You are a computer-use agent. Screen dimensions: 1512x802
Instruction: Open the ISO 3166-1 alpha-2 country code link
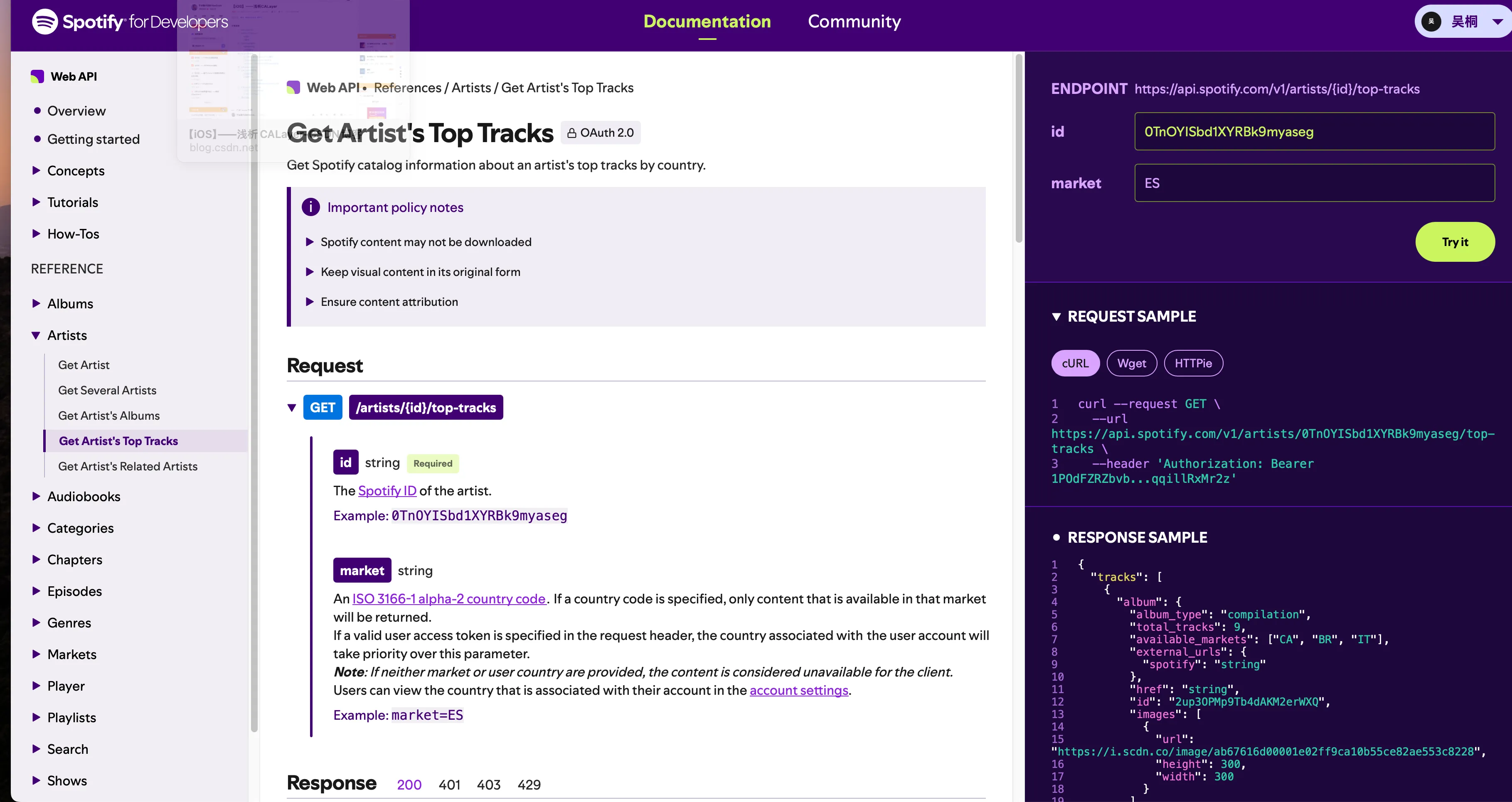point(449,598)
